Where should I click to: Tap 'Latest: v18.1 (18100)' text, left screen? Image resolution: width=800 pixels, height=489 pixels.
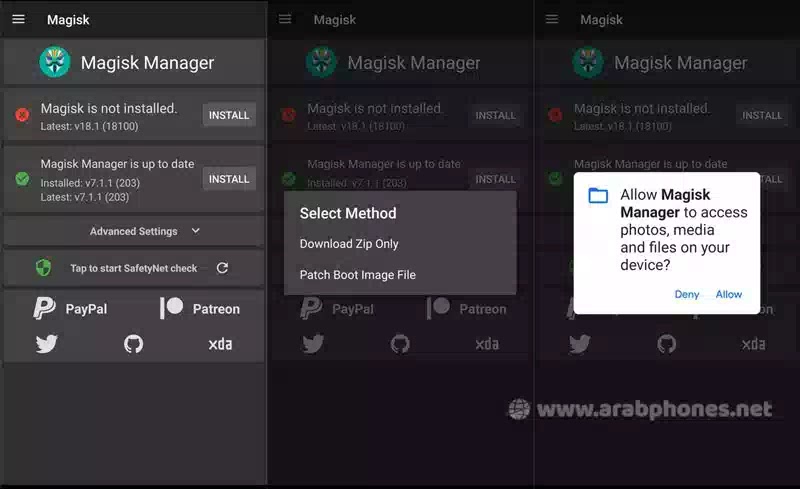point(89,126)
